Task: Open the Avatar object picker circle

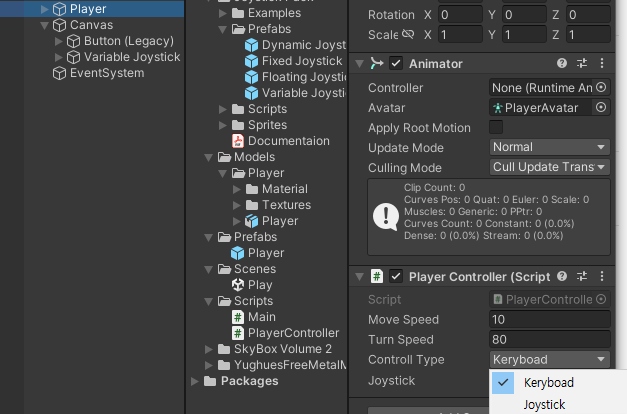Action: point(601,107)
